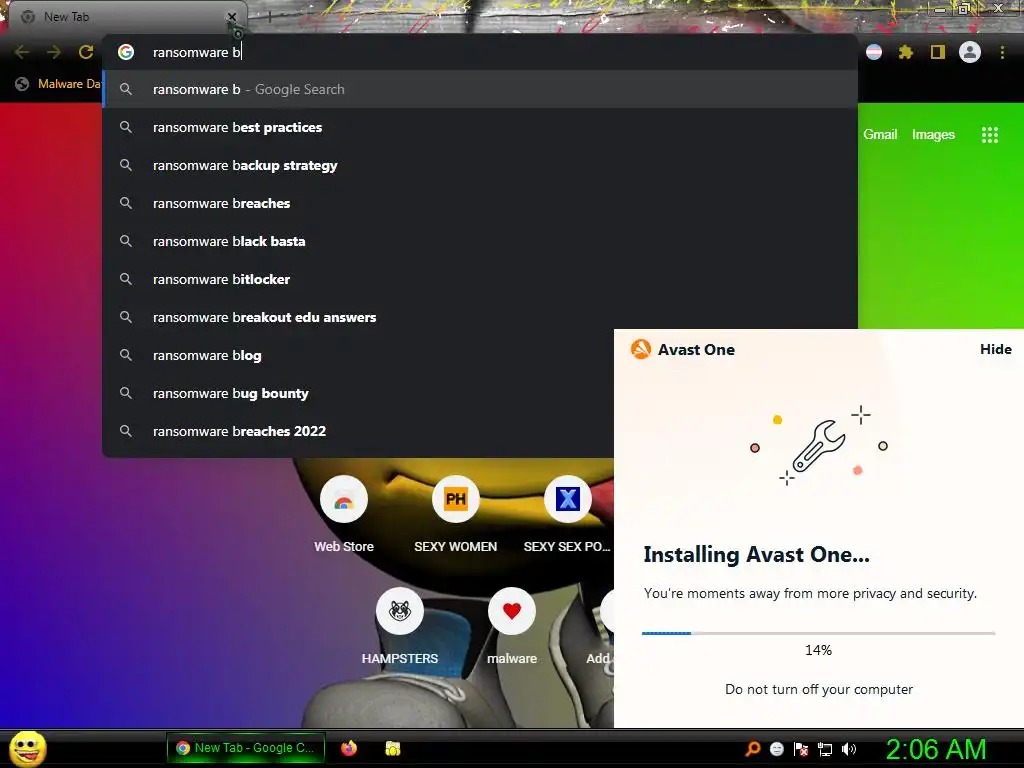Viewport: 1024px width, 768px height.
Task: Open the malware shortcut with heart icon
Action: [512, 627]
